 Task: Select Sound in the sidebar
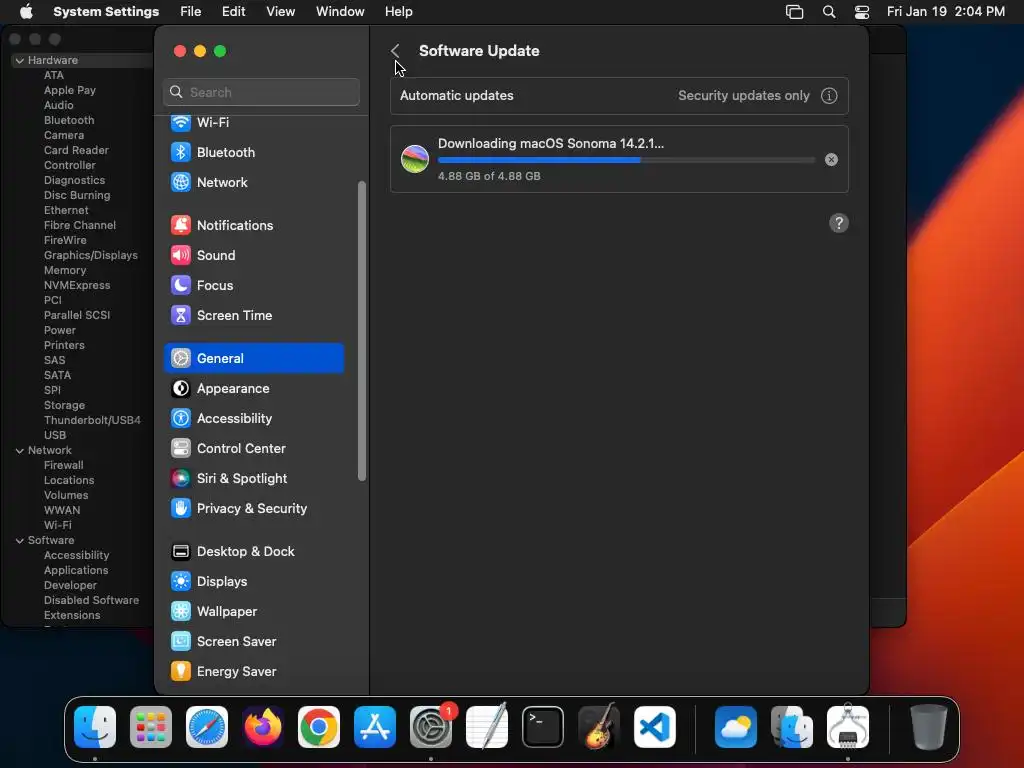(x=253, y=255)
